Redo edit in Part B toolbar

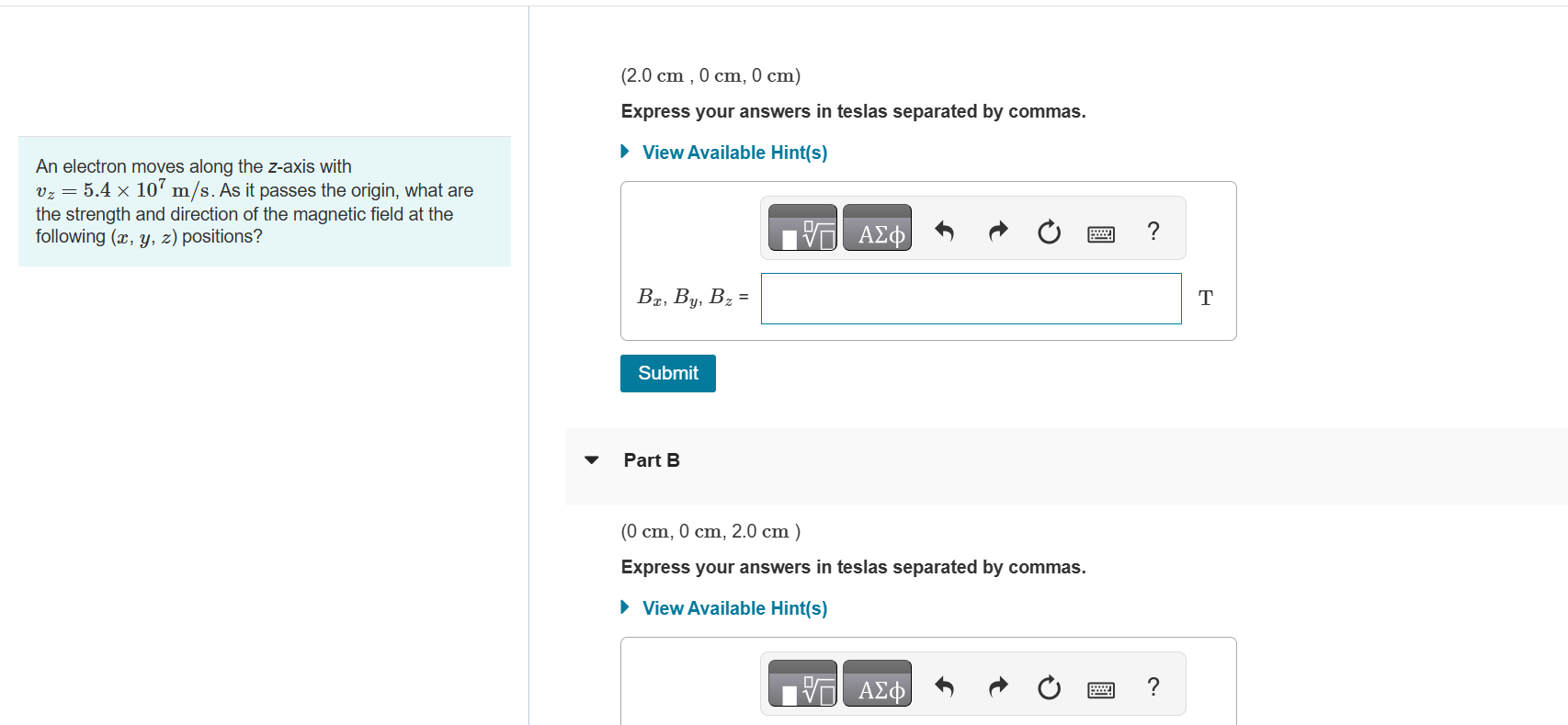point(998,686)
